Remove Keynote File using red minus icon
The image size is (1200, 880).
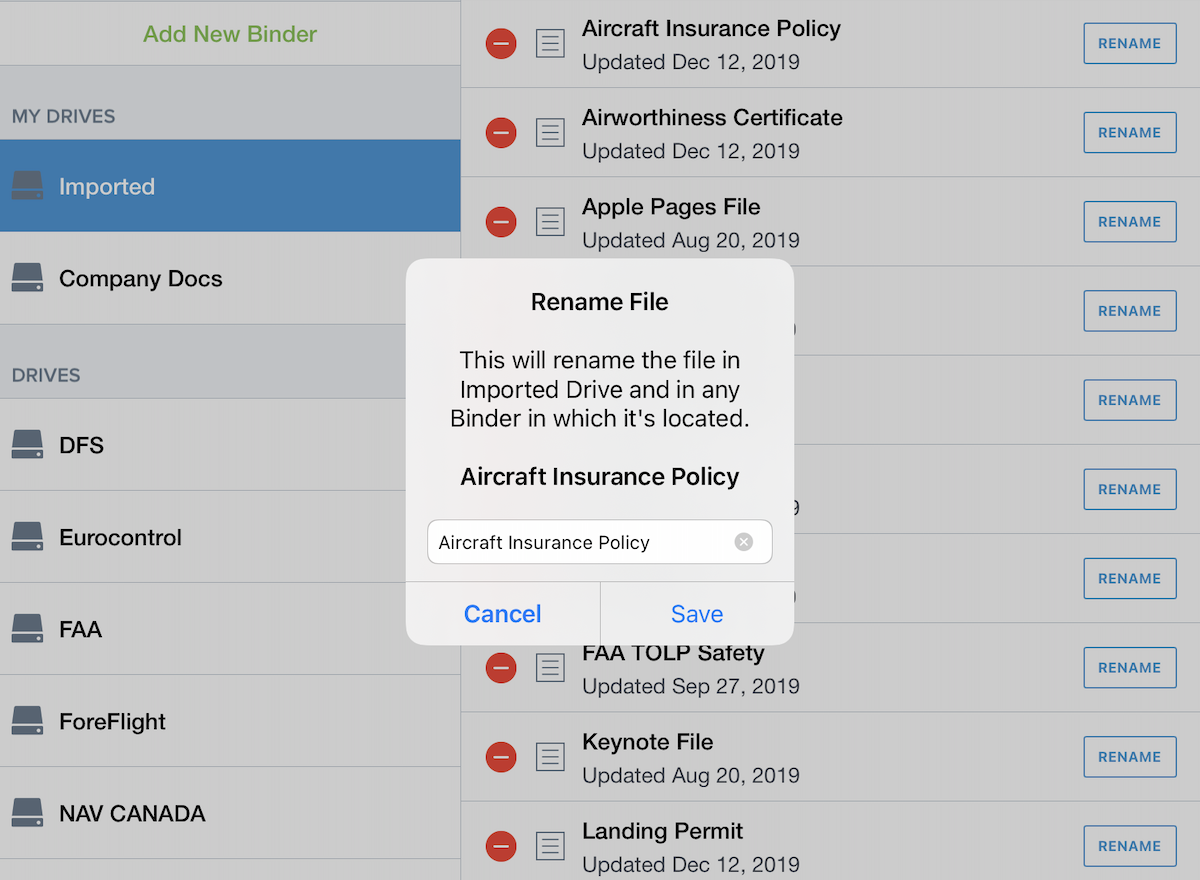[x=501, y=757]
